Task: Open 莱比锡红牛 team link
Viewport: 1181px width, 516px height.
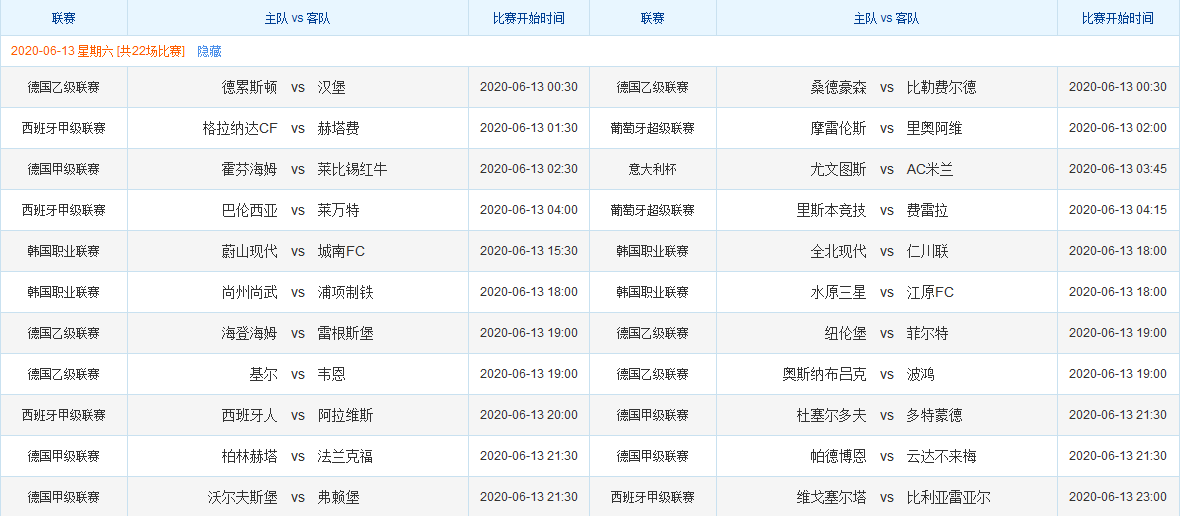Action: [352, 169]
